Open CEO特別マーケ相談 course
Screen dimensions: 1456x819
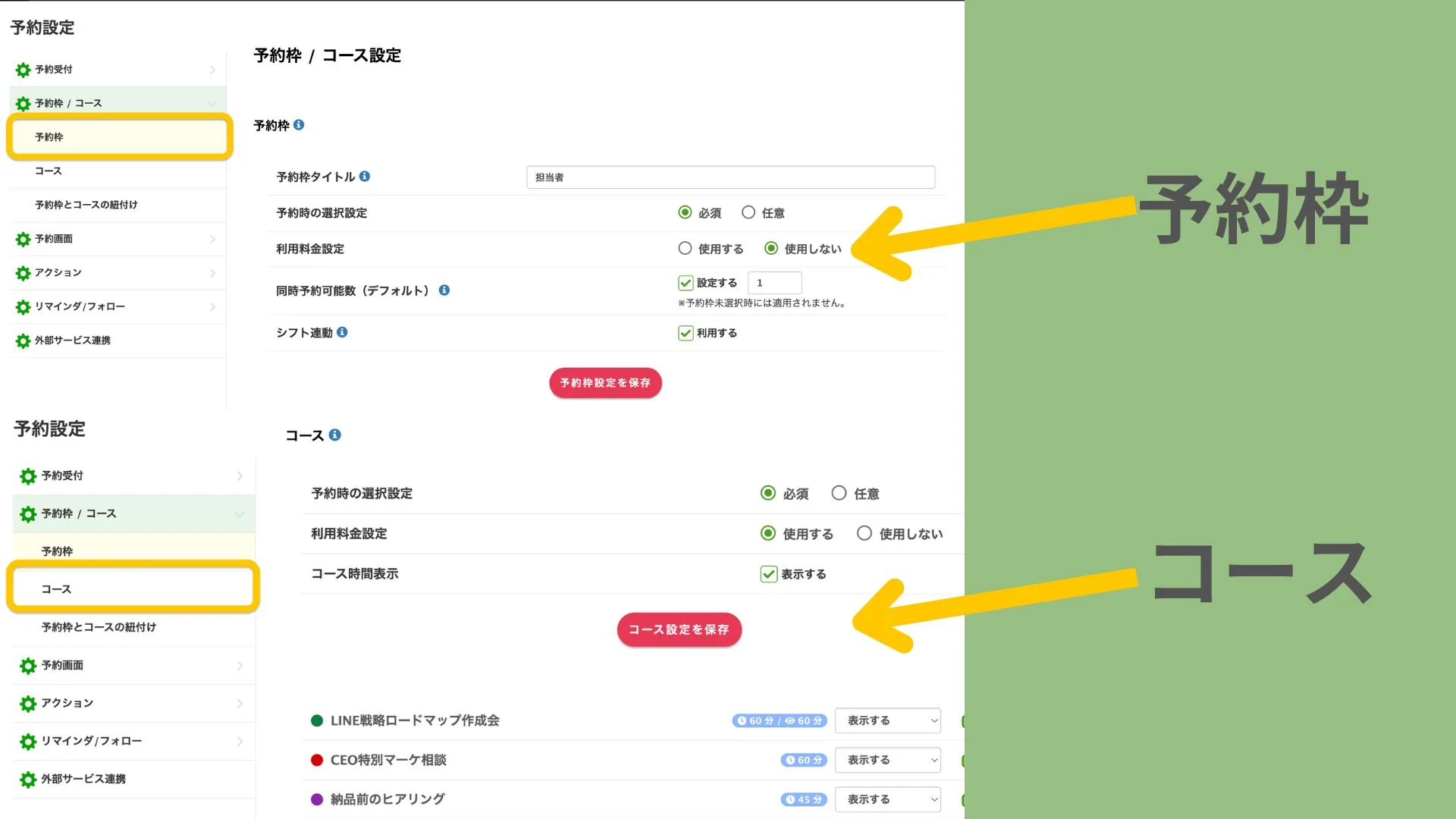coord(388,760)
